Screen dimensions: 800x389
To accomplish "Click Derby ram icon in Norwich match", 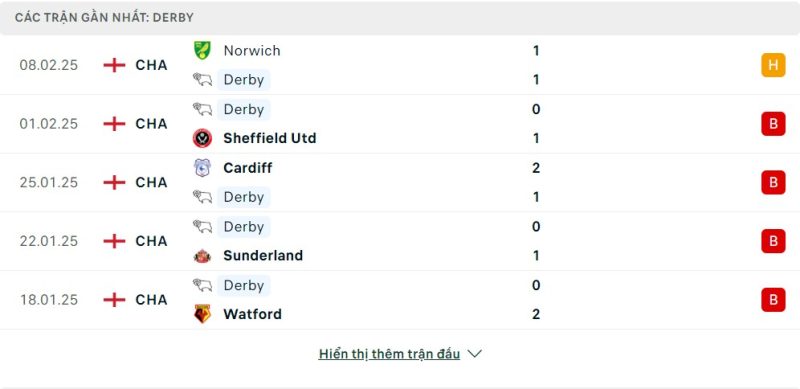I will click(203, 80).
